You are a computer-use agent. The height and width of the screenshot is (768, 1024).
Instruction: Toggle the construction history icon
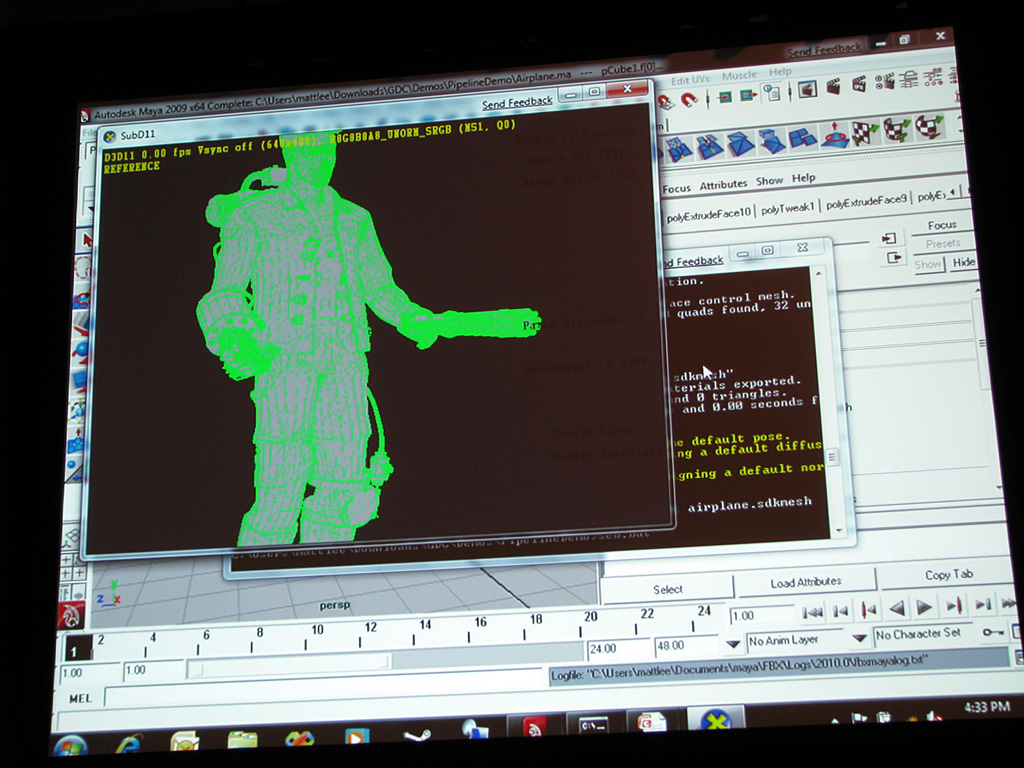coord(773,93)
